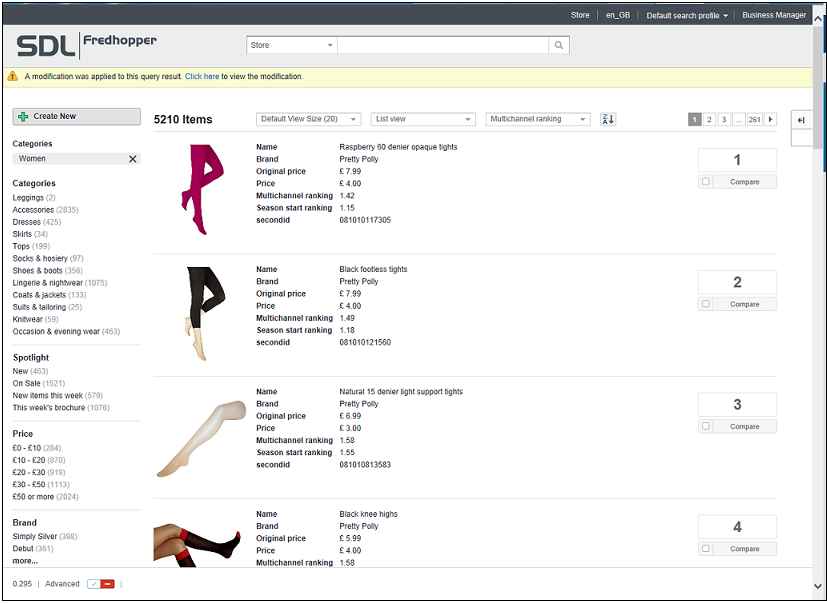Image resolution: width=827 pixels, height=604 pixels.
Task: Filter by Occasion & evening wear
Action: (66, 331)
